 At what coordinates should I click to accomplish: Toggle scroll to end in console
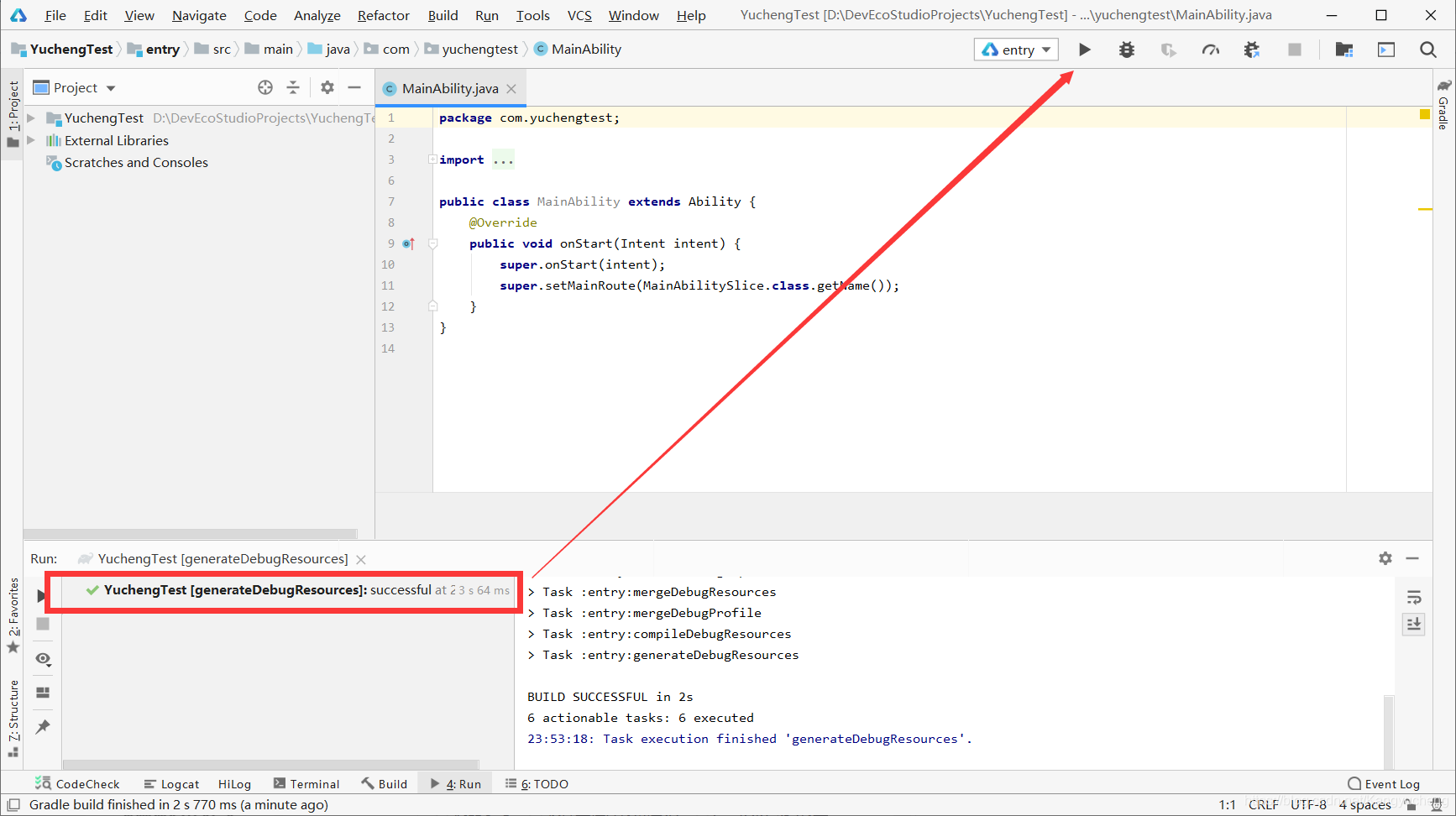click(1414, 624)
